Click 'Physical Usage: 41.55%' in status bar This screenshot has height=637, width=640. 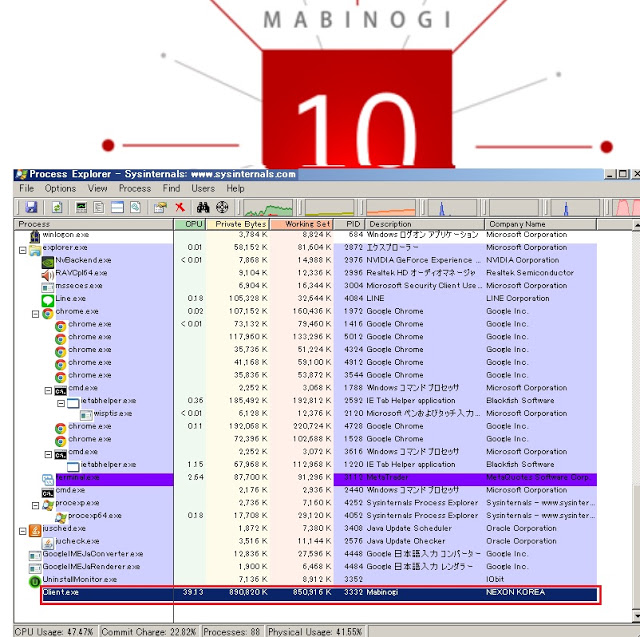(x=315, y=632)
